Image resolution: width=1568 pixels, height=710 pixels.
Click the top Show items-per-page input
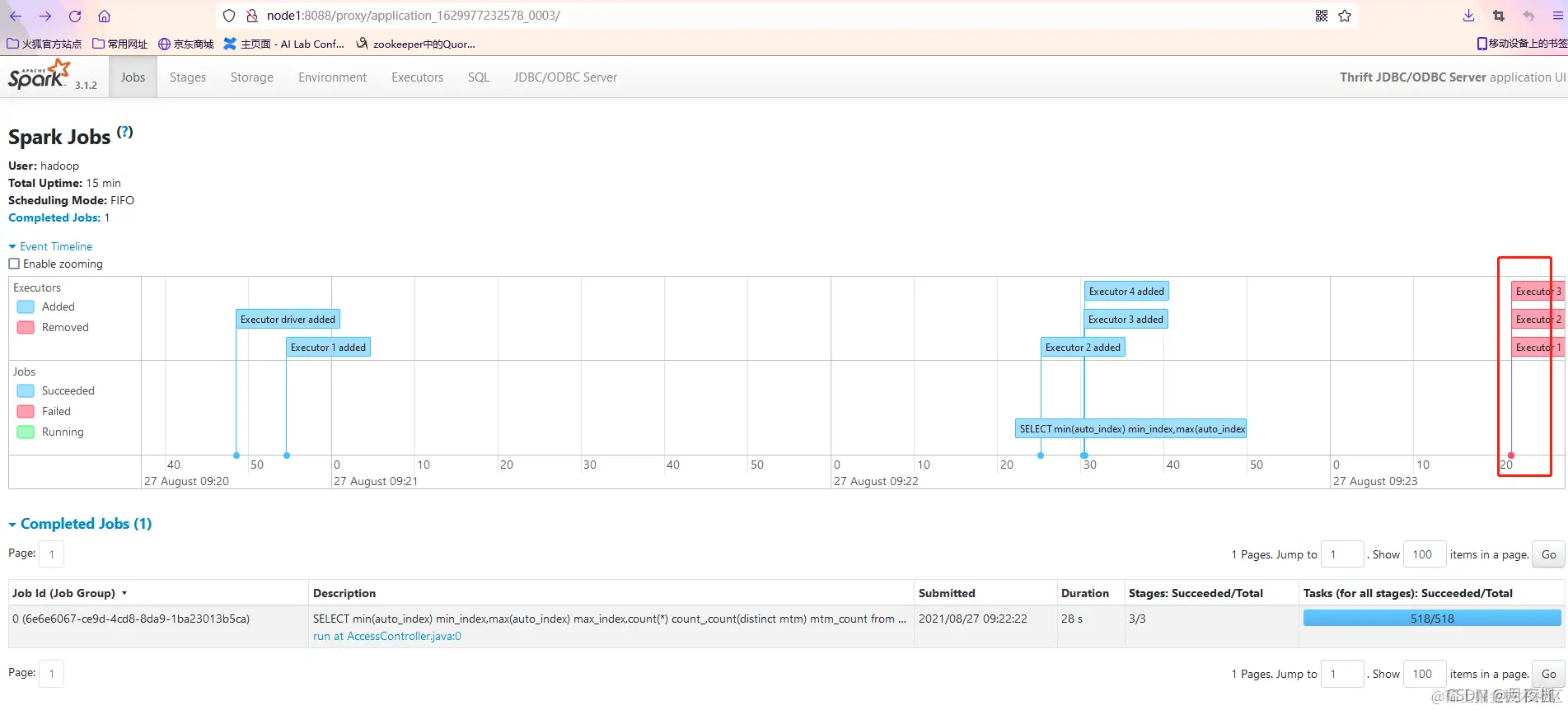tap(1425, 554)
